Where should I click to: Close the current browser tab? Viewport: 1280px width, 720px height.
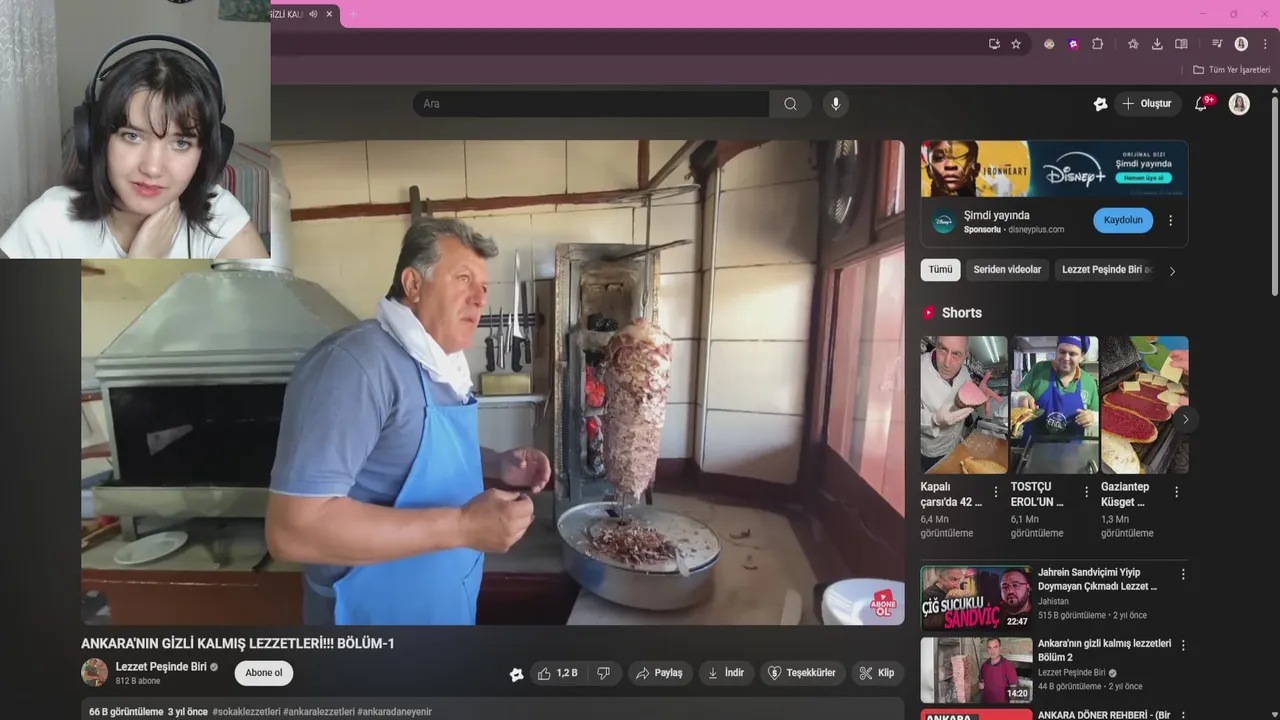330,14
